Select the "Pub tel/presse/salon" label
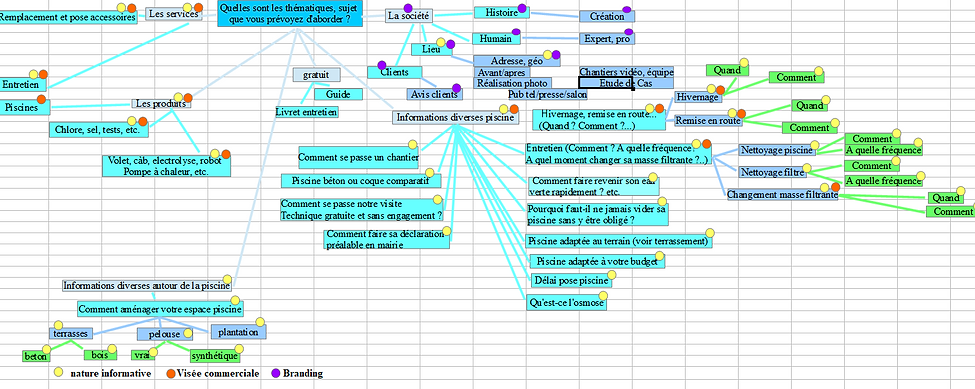975x389 pixels. pos(548,94)
